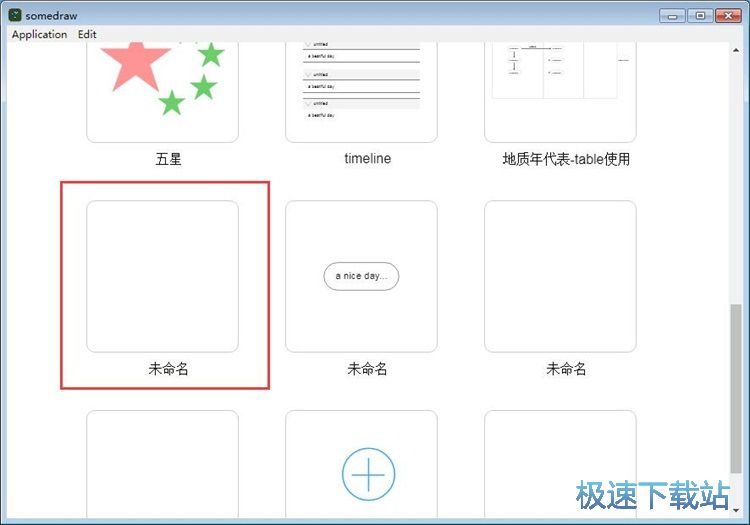The image size is (750, 525).
Task: Click the scrollbar down arrow
Action: point(736,510)
